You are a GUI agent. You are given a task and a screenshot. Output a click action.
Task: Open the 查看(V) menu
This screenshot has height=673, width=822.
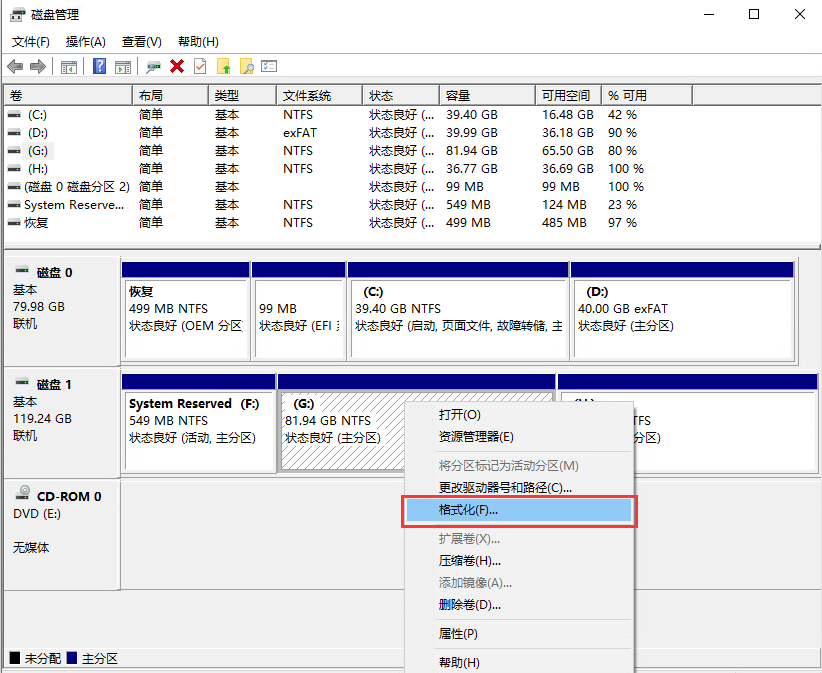click(142, 41)
